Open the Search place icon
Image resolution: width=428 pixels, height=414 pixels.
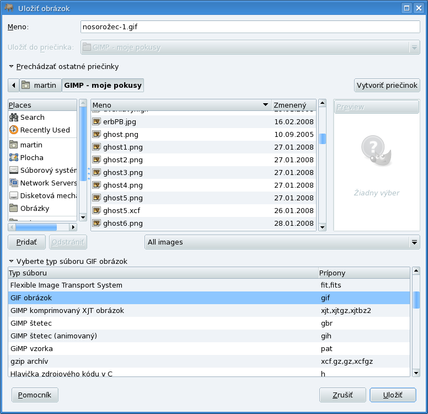(14, 117)
